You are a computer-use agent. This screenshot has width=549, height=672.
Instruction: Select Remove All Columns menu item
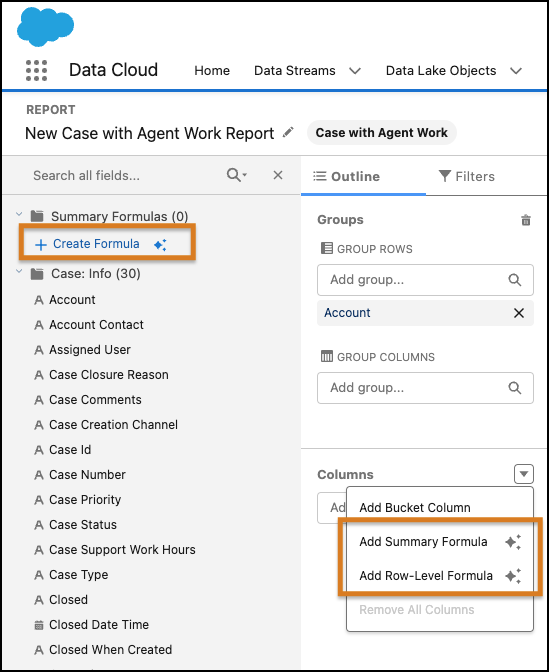pyautogui.click(x=440, y=610)
